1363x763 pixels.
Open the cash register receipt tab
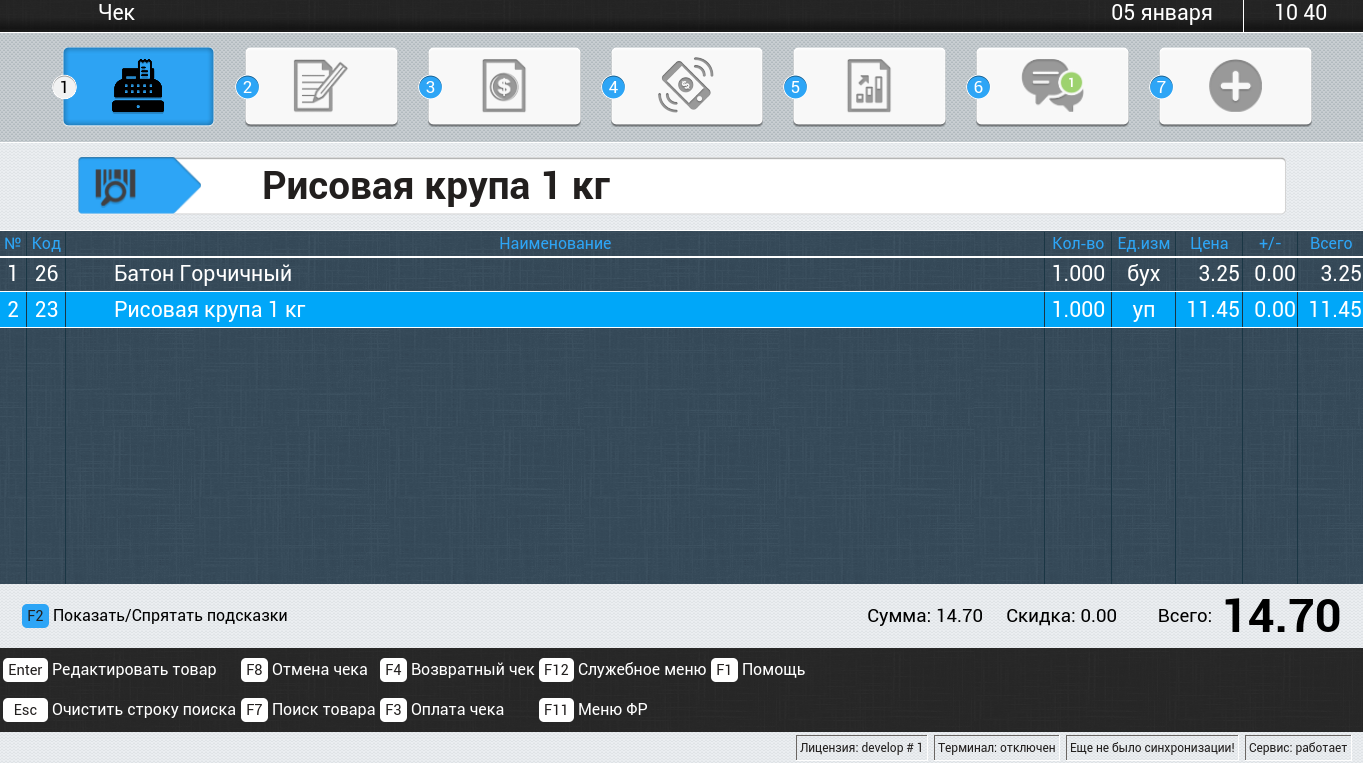coord(138,87)
